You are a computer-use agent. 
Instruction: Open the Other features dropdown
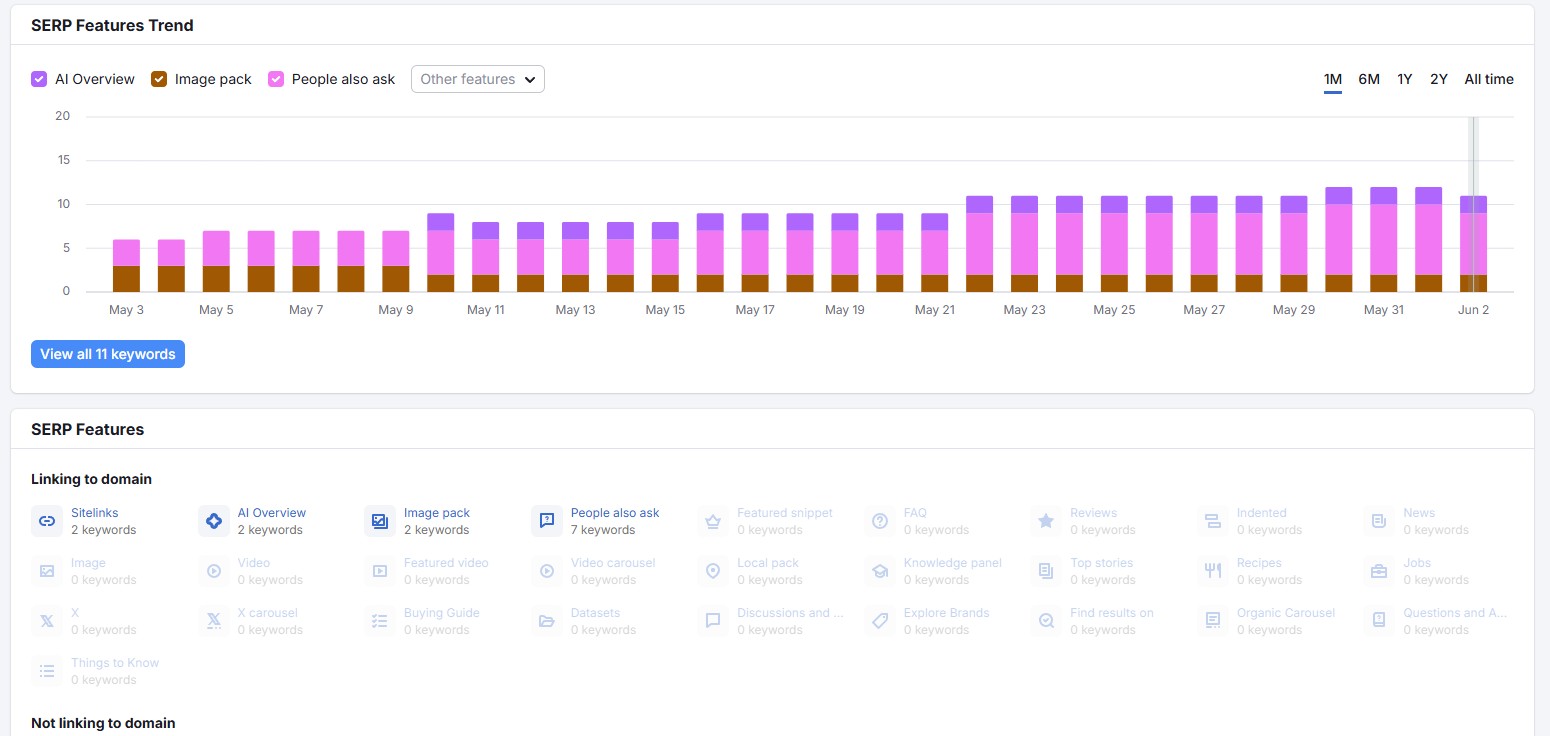point(477,79)
